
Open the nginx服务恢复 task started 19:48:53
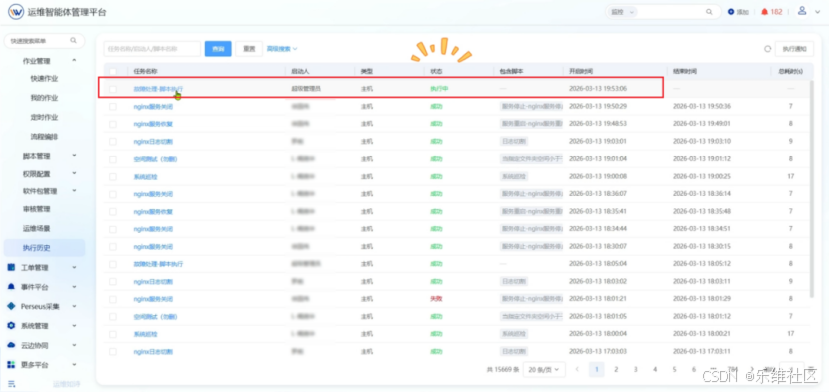(x=153, y=124)
